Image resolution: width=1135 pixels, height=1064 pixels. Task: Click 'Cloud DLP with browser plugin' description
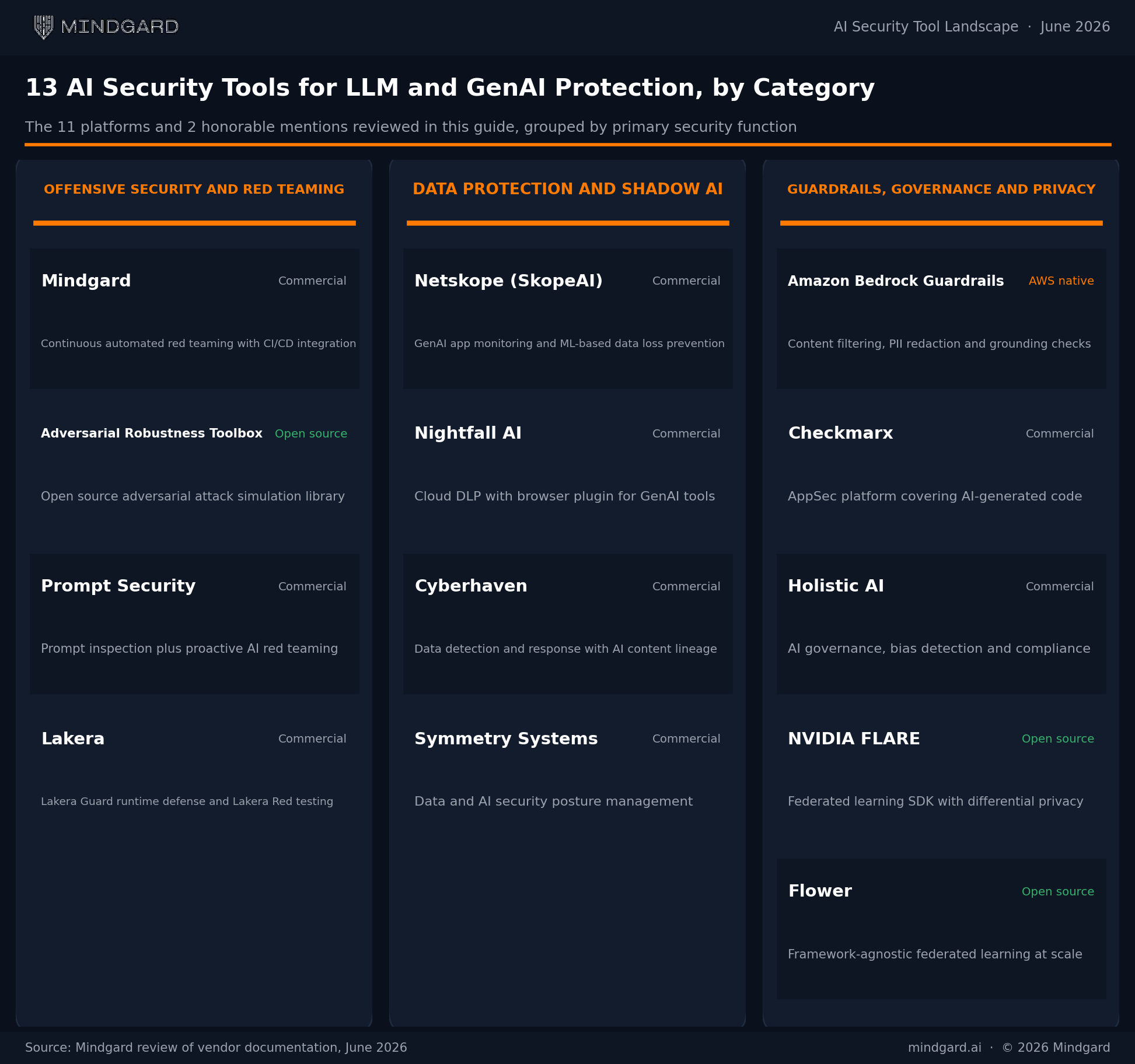[564, 496]
